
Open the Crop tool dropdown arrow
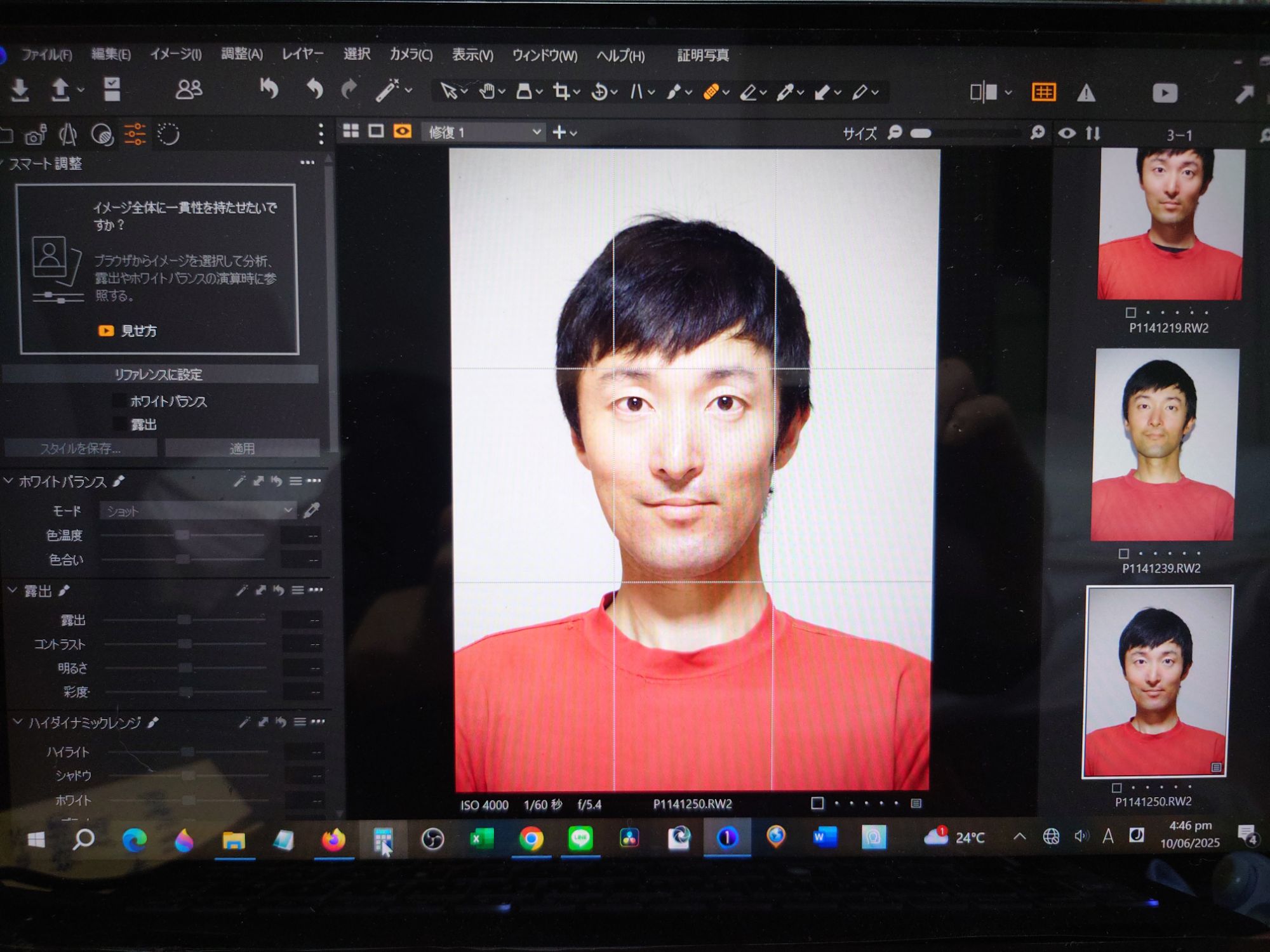point(577,93)
